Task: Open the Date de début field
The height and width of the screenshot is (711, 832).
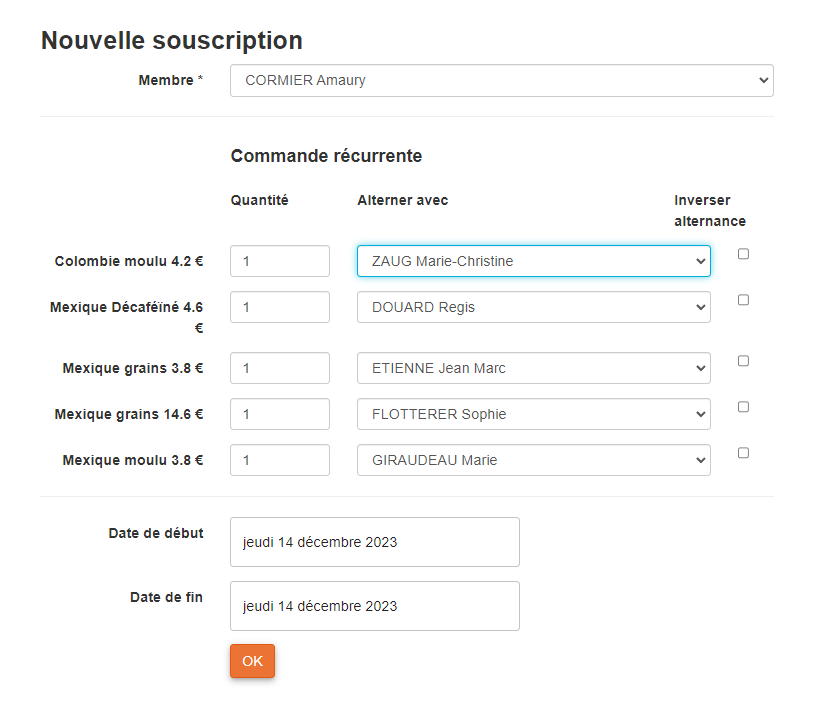Action: tap(374, 542)
